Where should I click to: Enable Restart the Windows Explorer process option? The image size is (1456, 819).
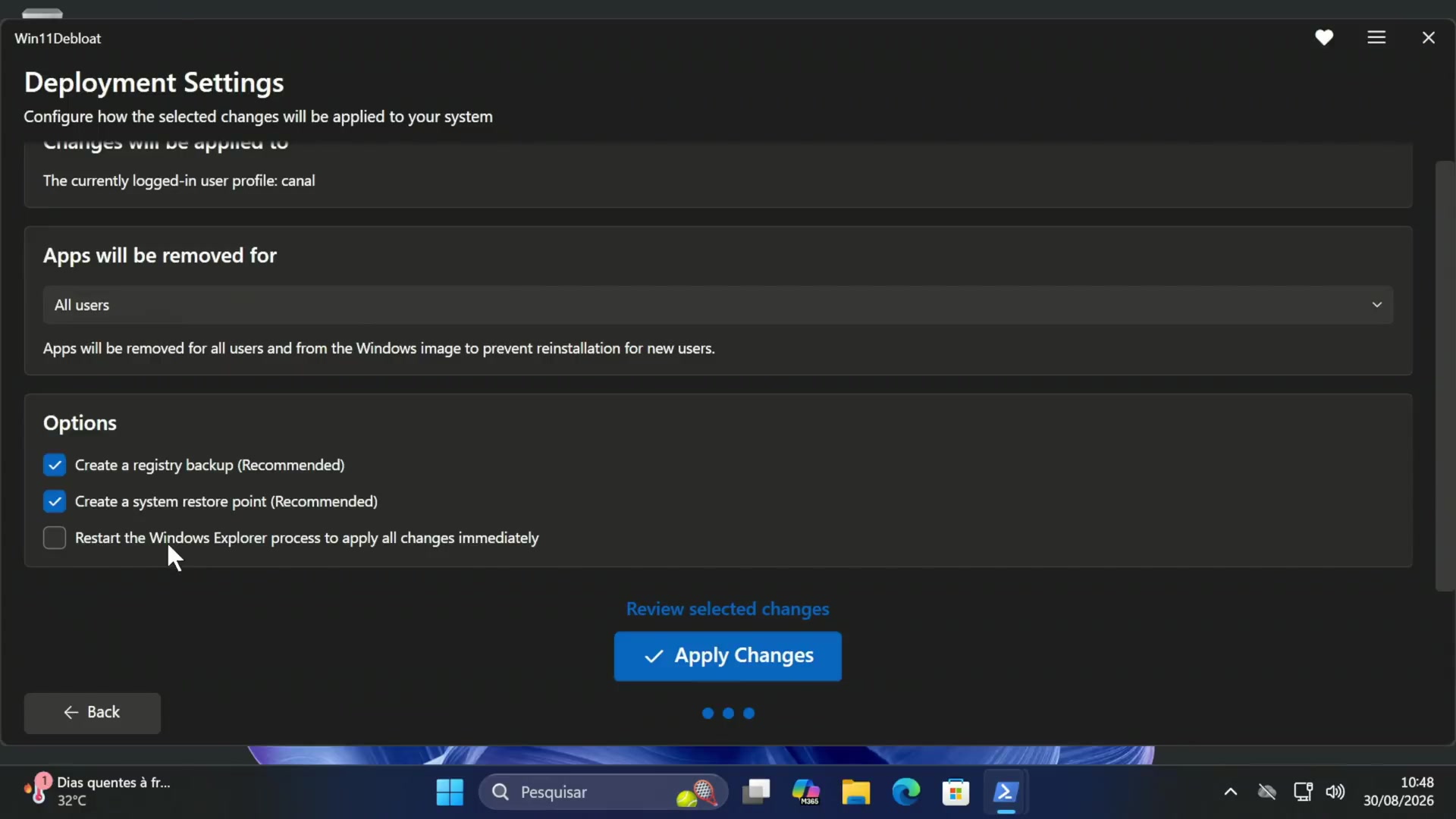(55, 538)
